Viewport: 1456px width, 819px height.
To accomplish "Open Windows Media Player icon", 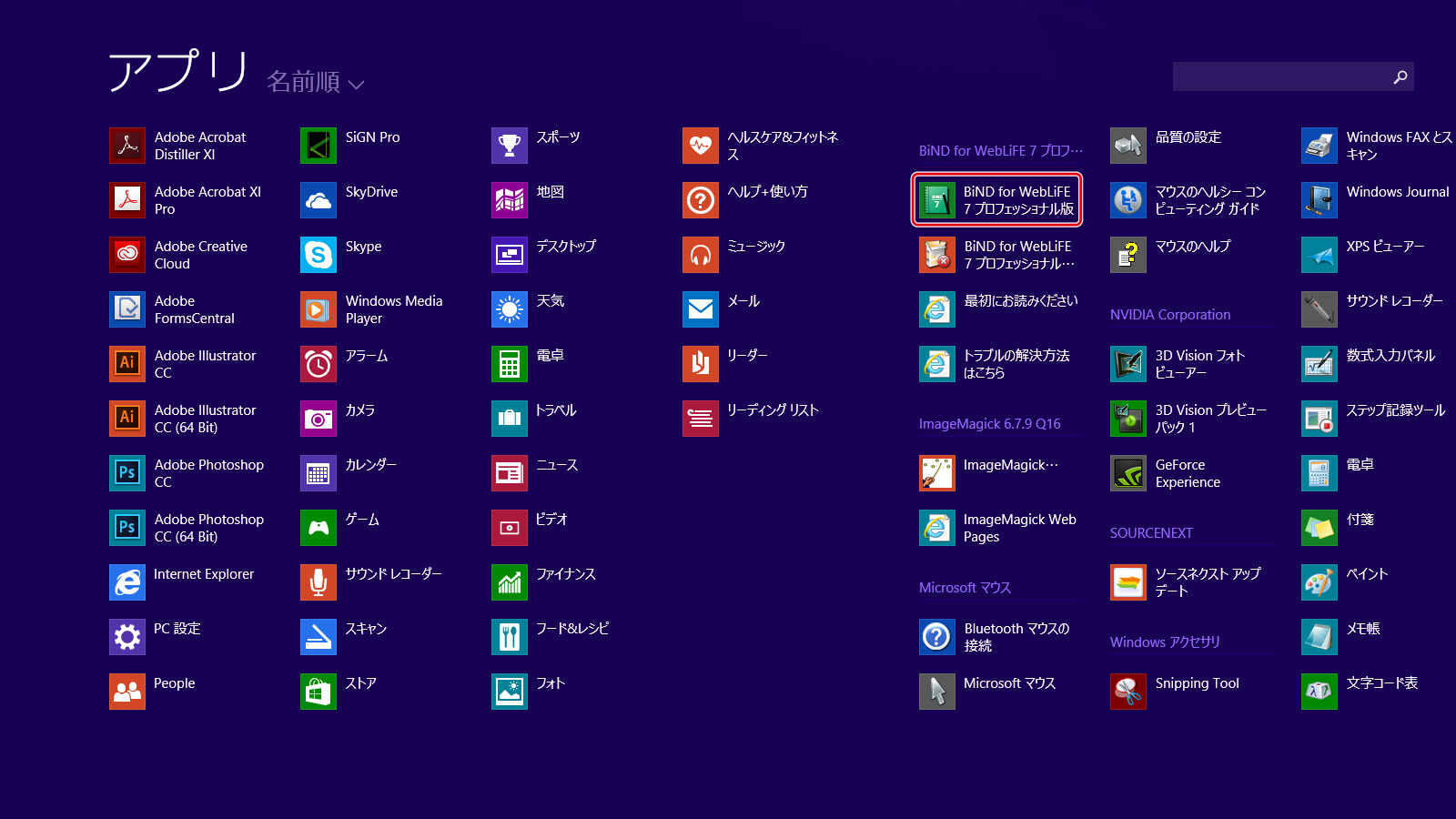I will click(x=318, y=309).
